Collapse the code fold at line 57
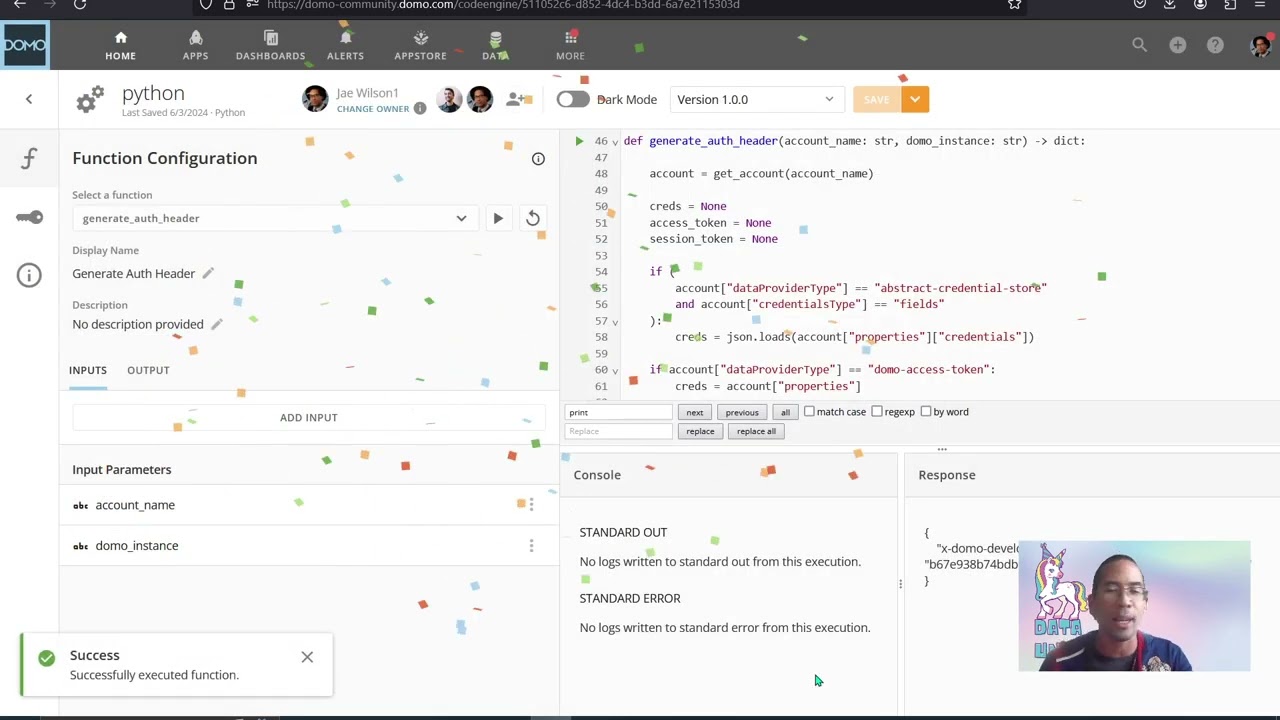 point(615,321)
